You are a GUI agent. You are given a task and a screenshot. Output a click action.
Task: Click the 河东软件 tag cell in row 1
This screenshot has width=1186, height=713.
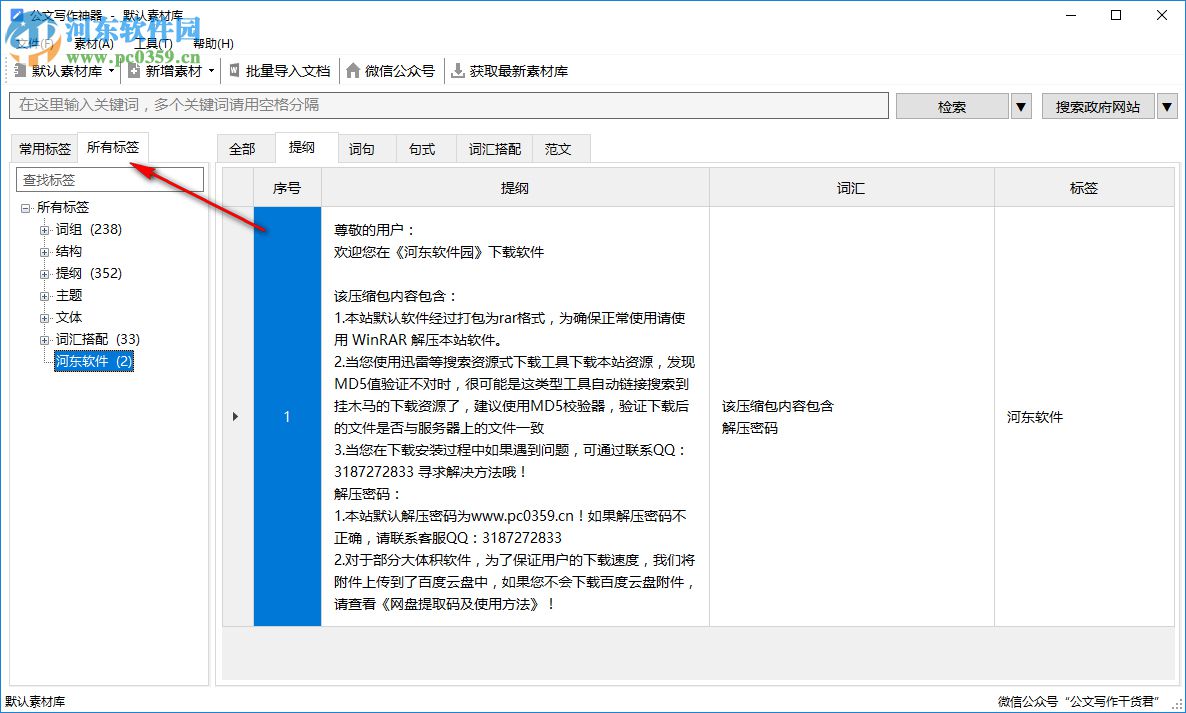(1084, 417)
